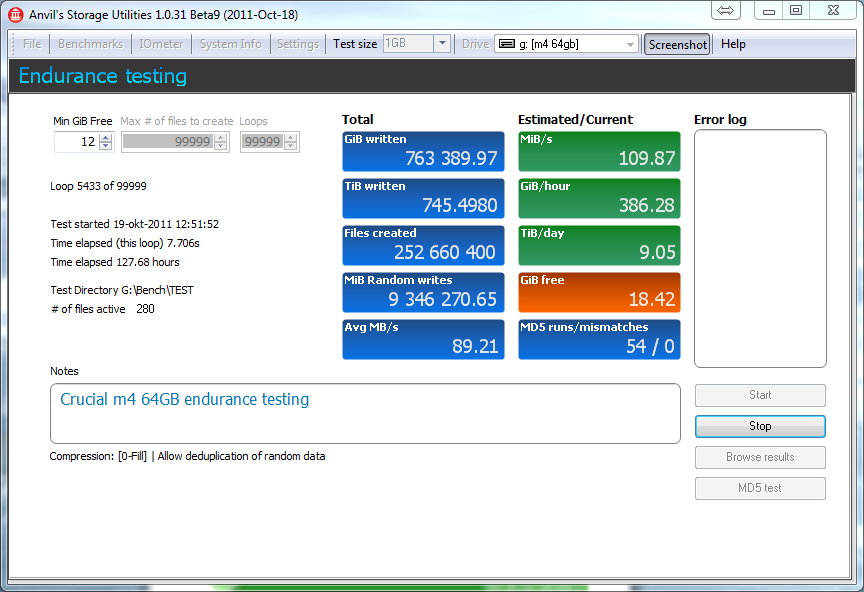Viewport: 864px width, 592px height.
Task: Stop the endurance test
Action: [760, 426]
